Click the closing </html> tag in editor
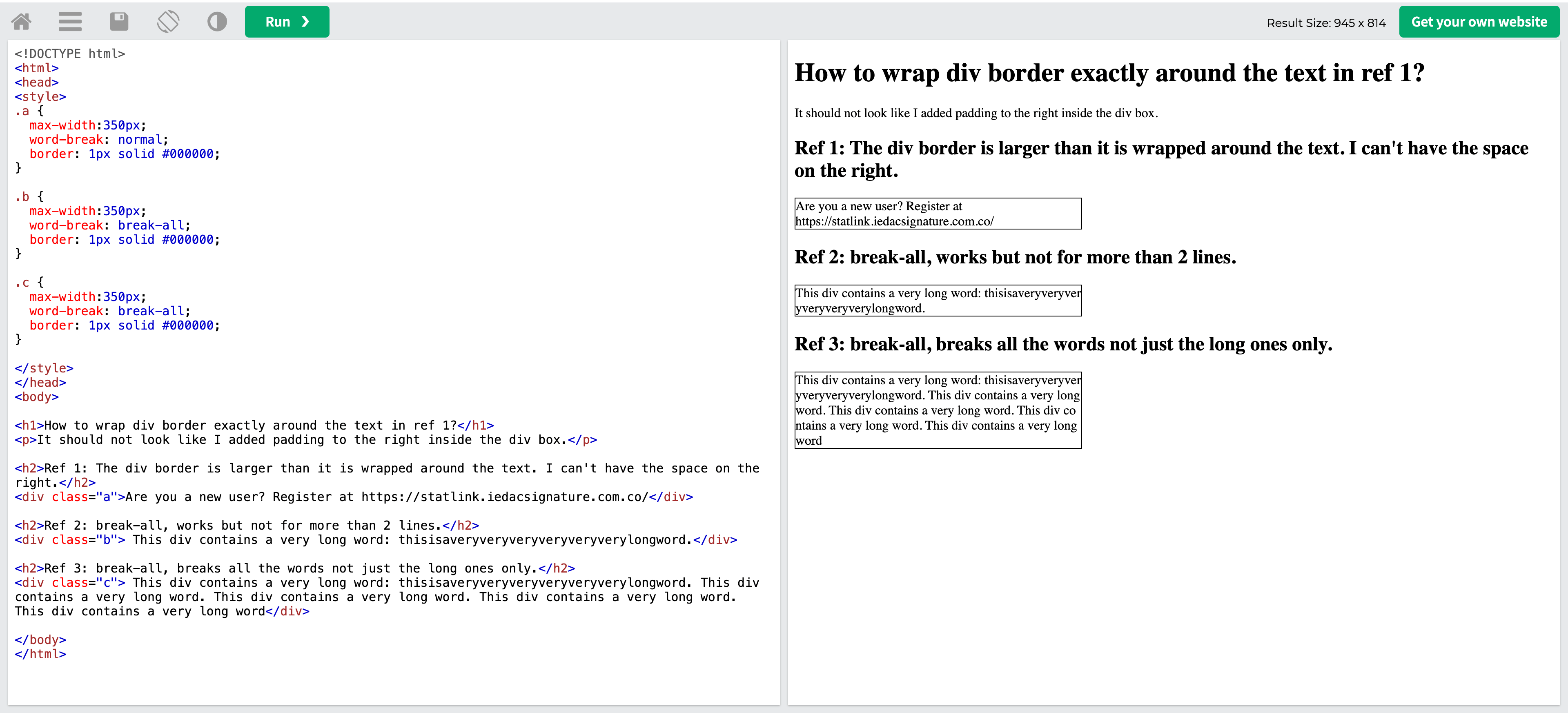The width and height of the screenshot is (1568, 713). click(40, 654)
